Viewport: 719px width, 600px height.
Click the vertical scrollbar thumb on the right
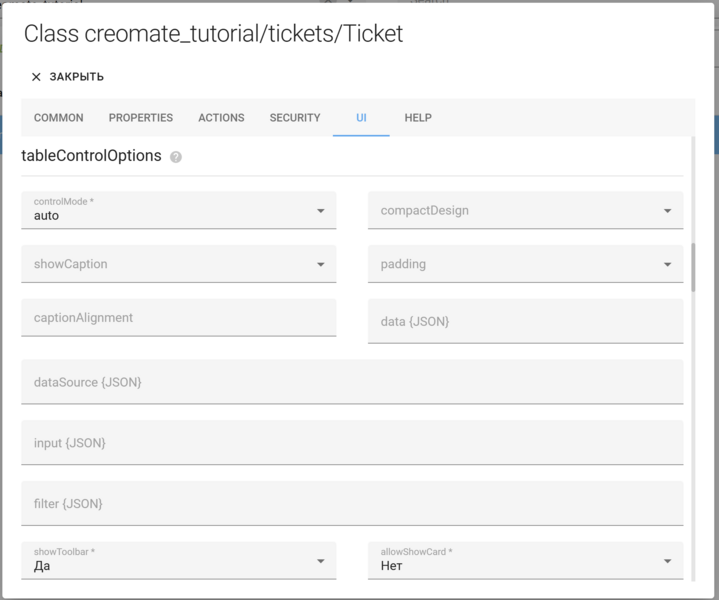(693, 266)
